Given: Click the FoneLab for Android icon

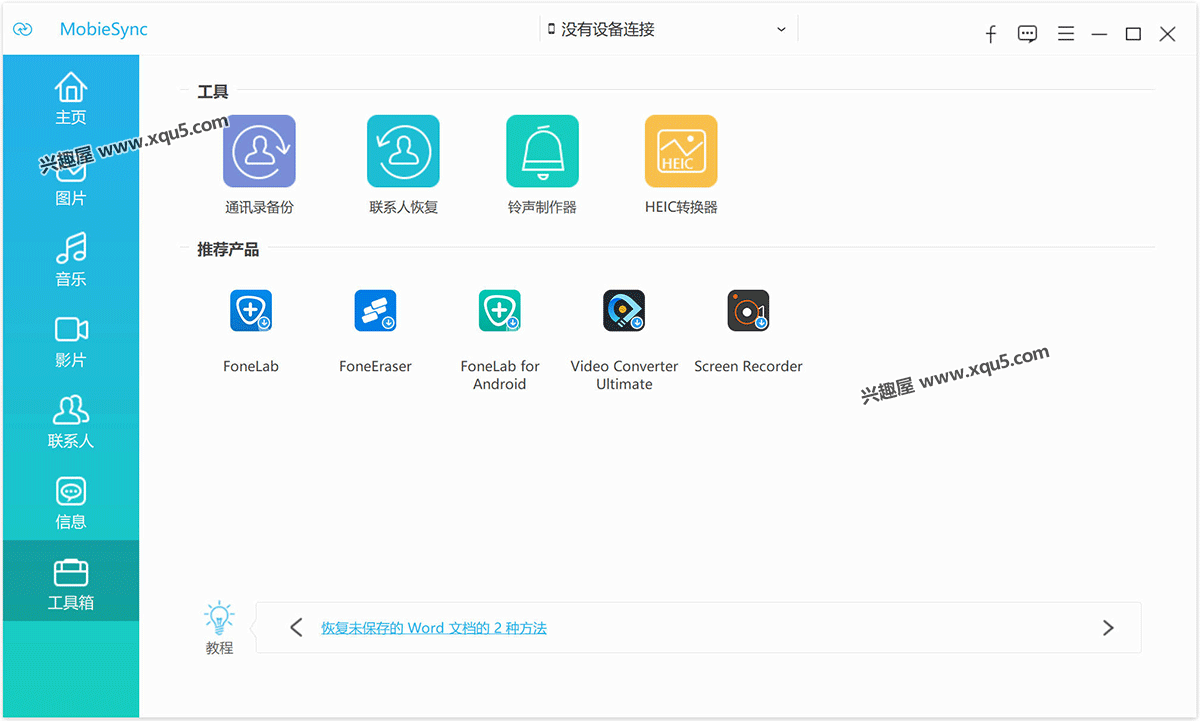Looking at the screenshot, I should pos(500,311).
